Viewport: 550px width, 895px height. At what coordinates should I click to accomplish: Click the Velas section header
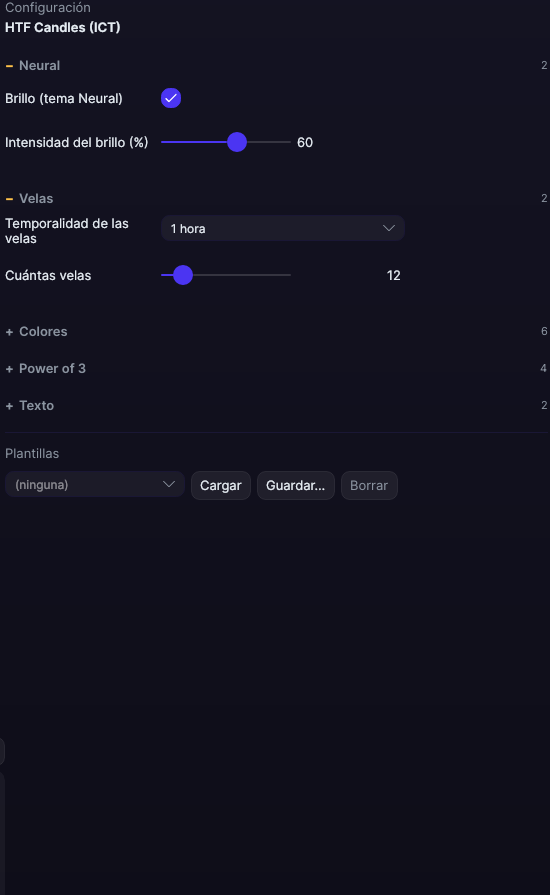coord(36,199)
